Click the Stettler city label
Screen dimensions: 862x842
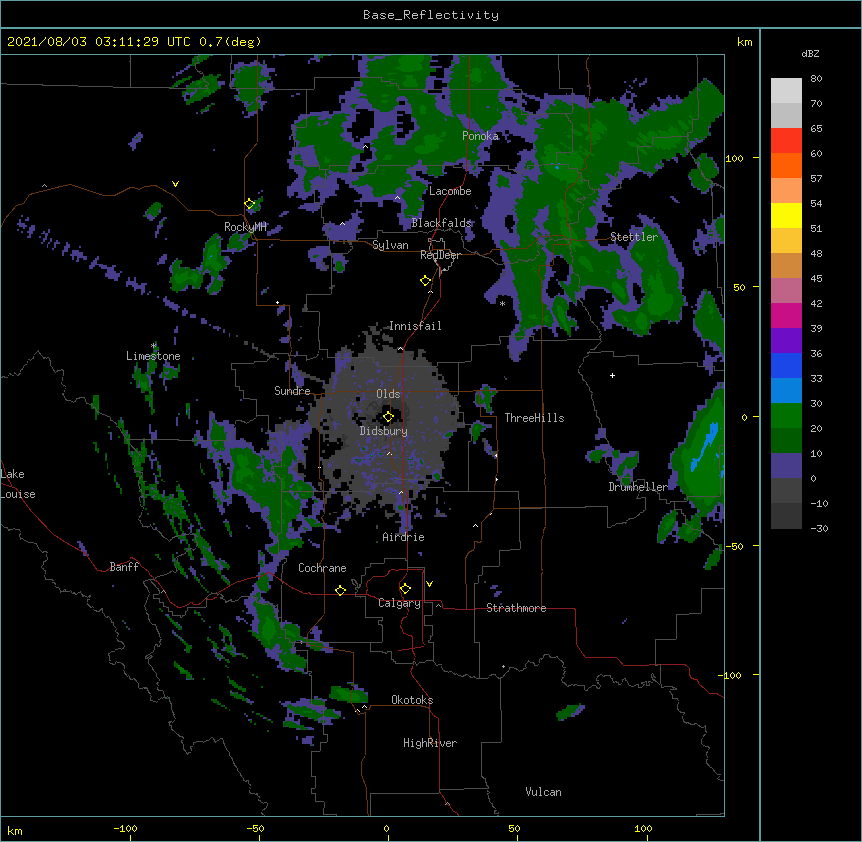point(634,237)
